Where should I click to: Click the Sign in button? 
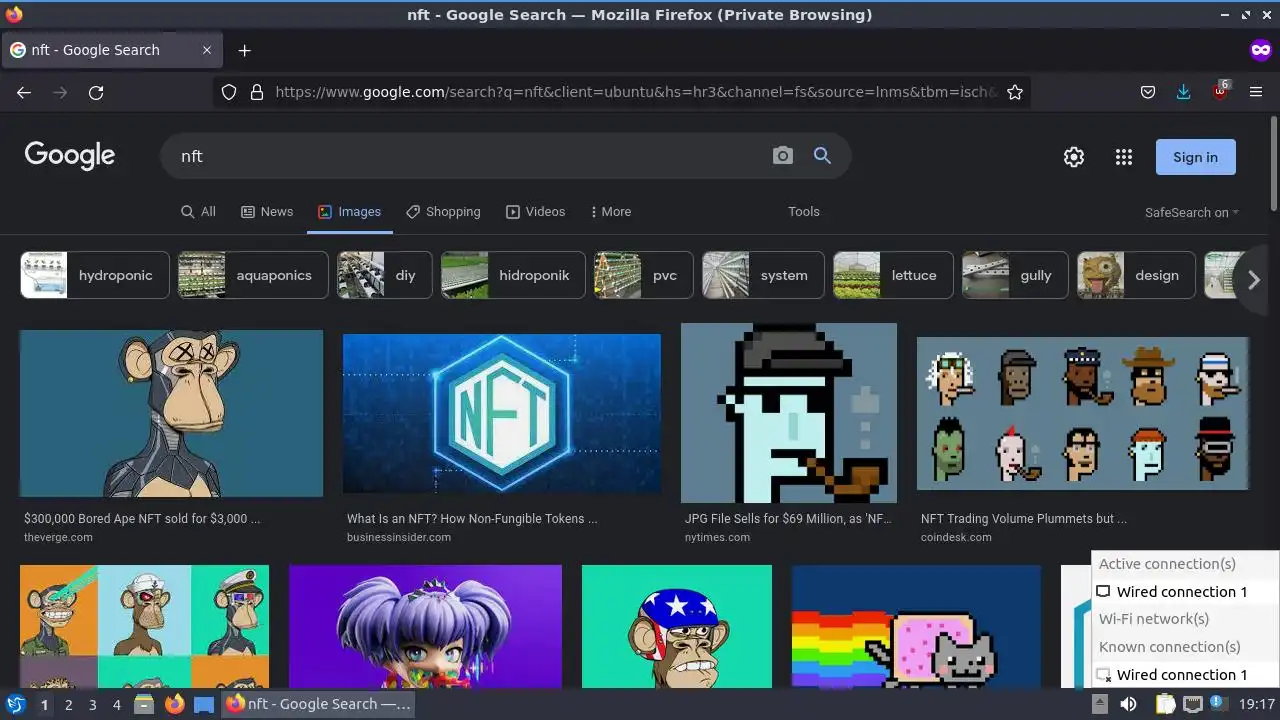coord(1195,157)
